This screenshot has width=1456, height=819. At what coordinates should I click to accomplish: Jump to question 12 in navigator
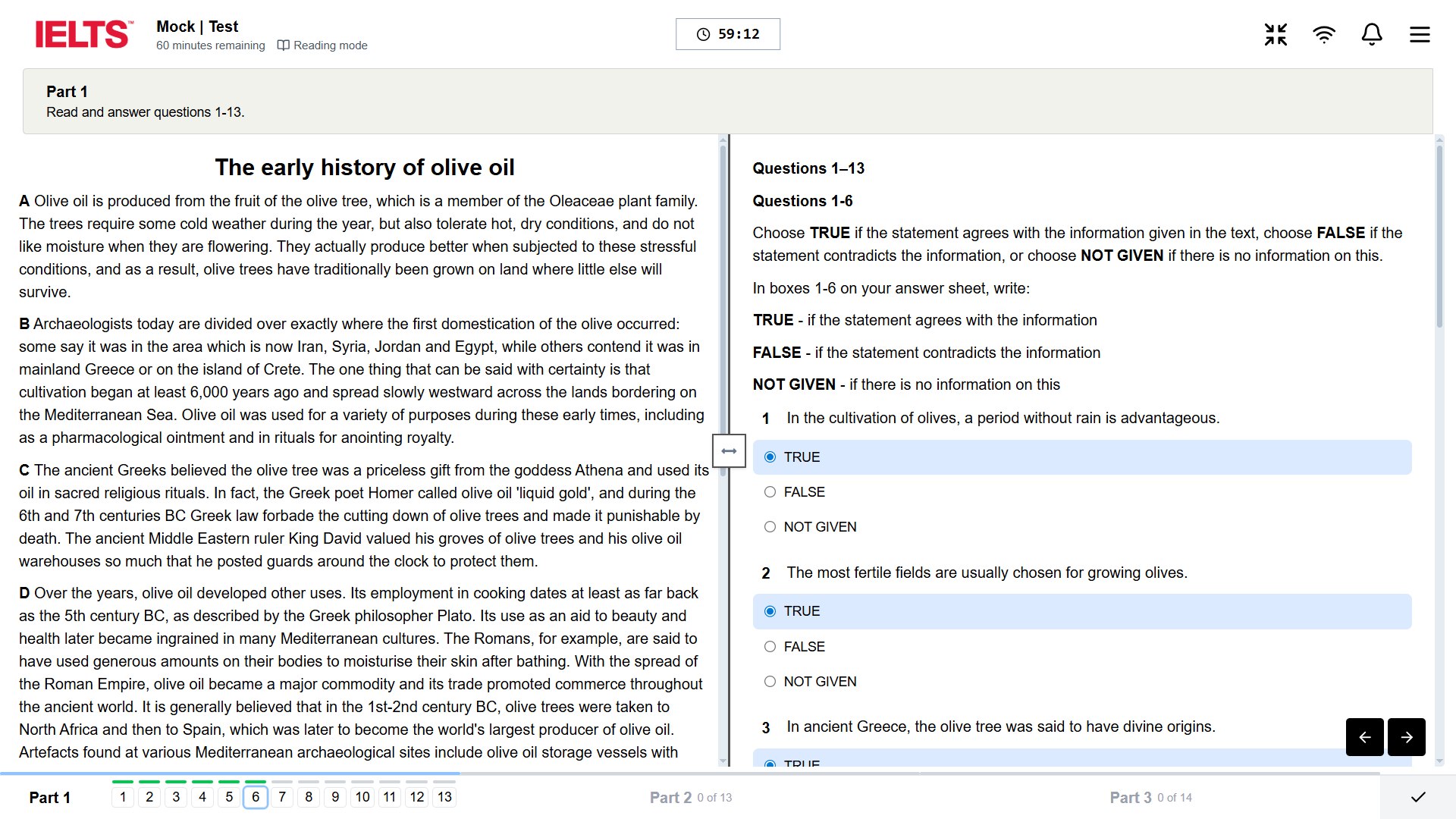417,797
